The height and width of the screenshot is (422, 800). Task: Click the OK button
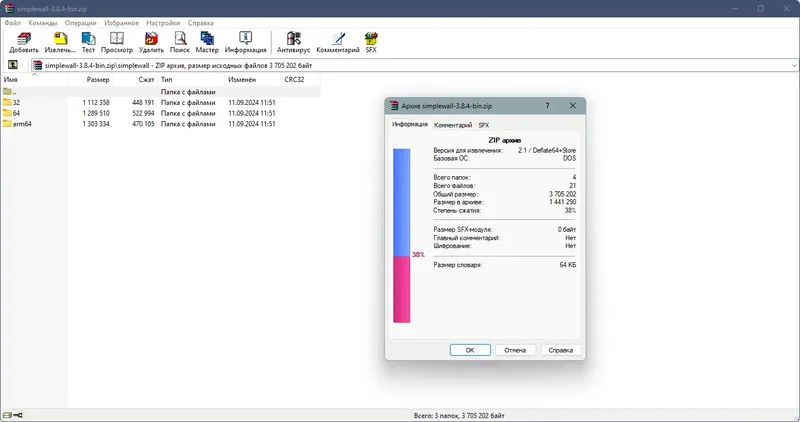pyautogui.click(x=470, y=350)
